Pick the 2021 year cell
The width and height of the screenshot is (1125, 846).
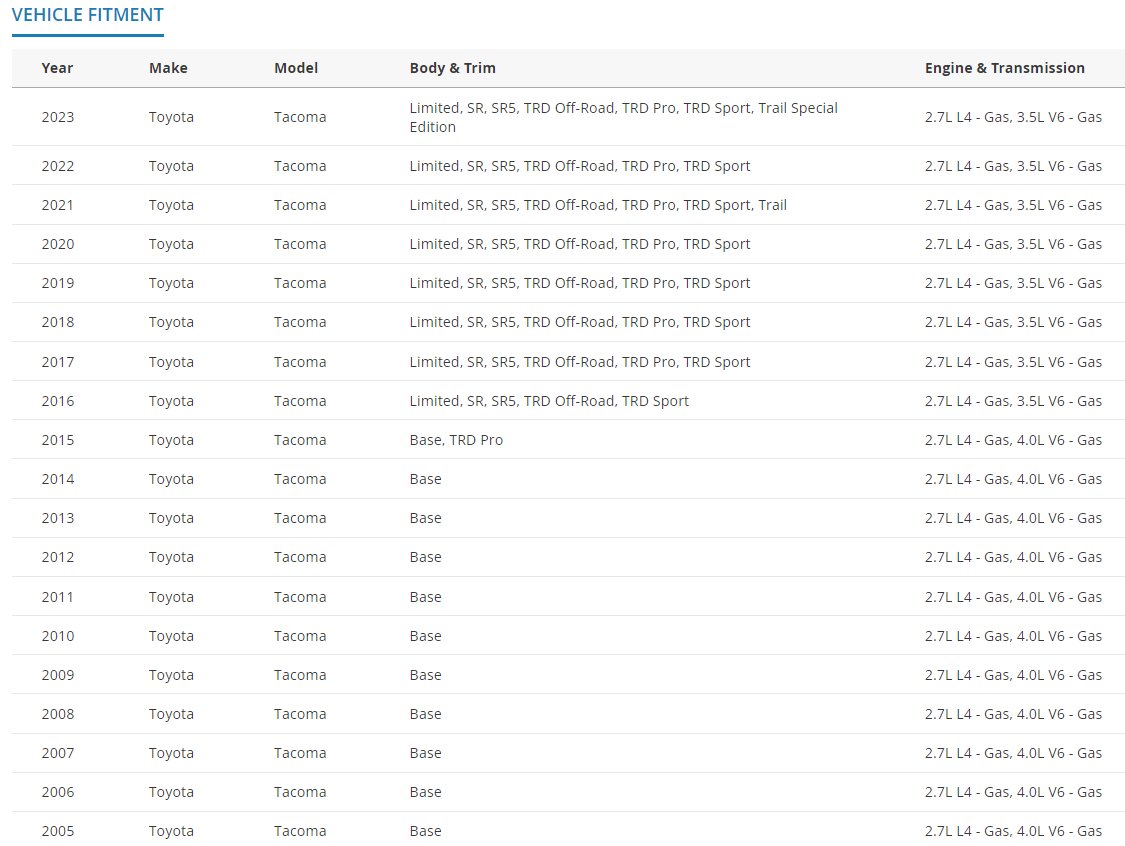(x=57, y=205)
